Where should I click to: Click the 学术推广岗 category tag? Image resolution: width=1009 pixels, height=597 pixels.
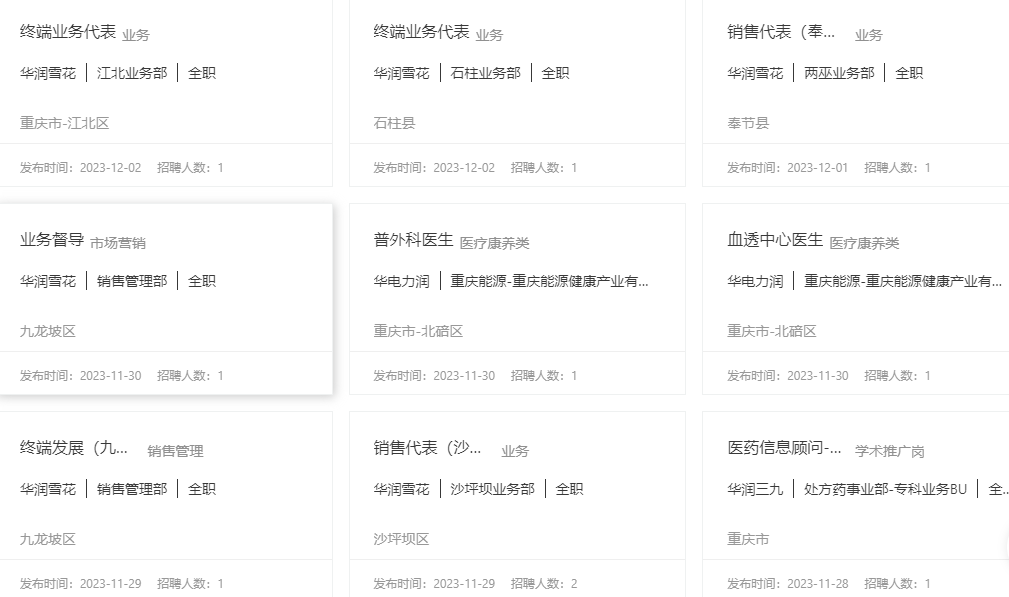pyautogui.click(x=889, y=452)
